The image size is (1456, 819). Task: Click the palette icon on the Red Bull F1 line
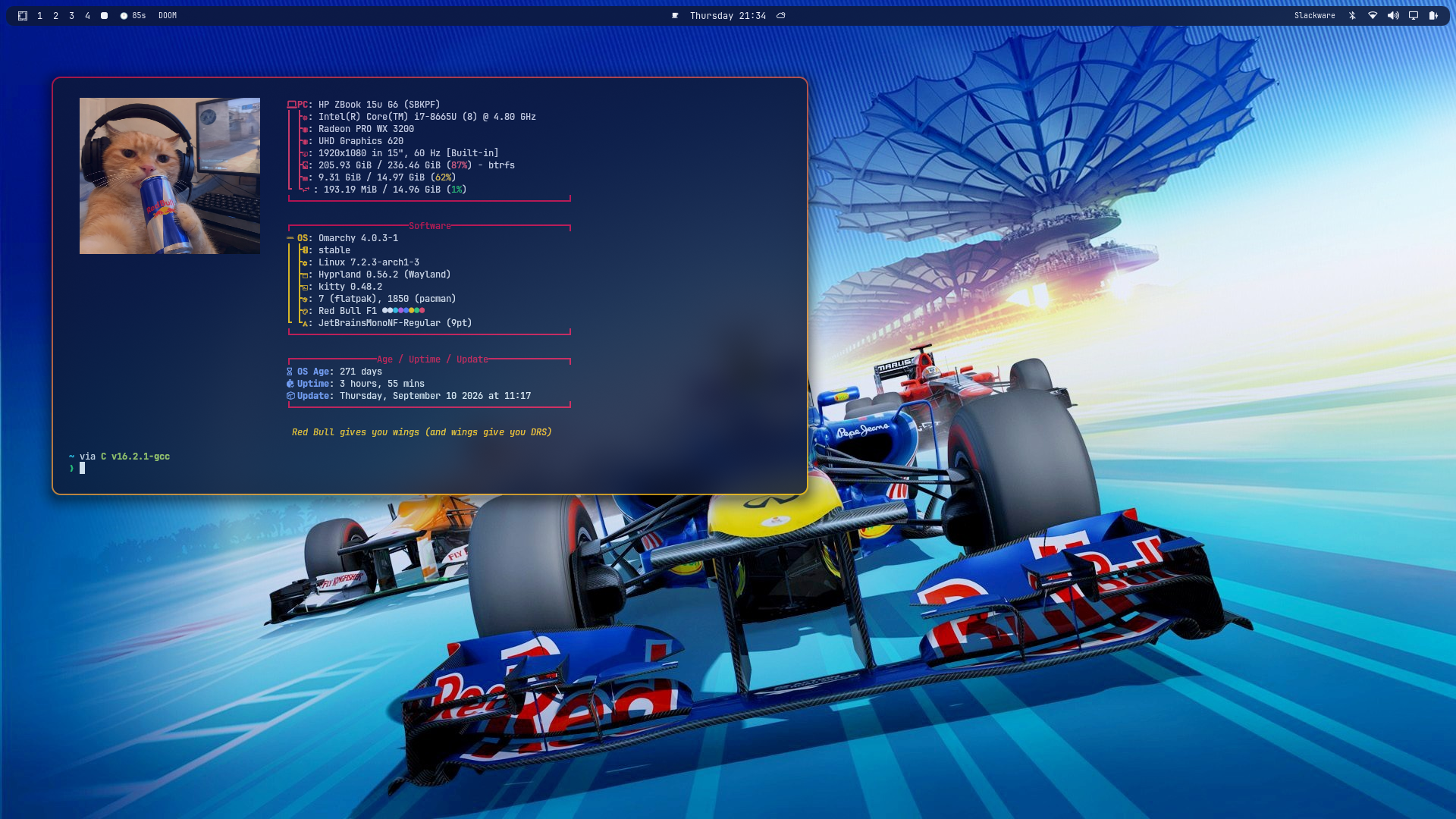pos(305,312)
